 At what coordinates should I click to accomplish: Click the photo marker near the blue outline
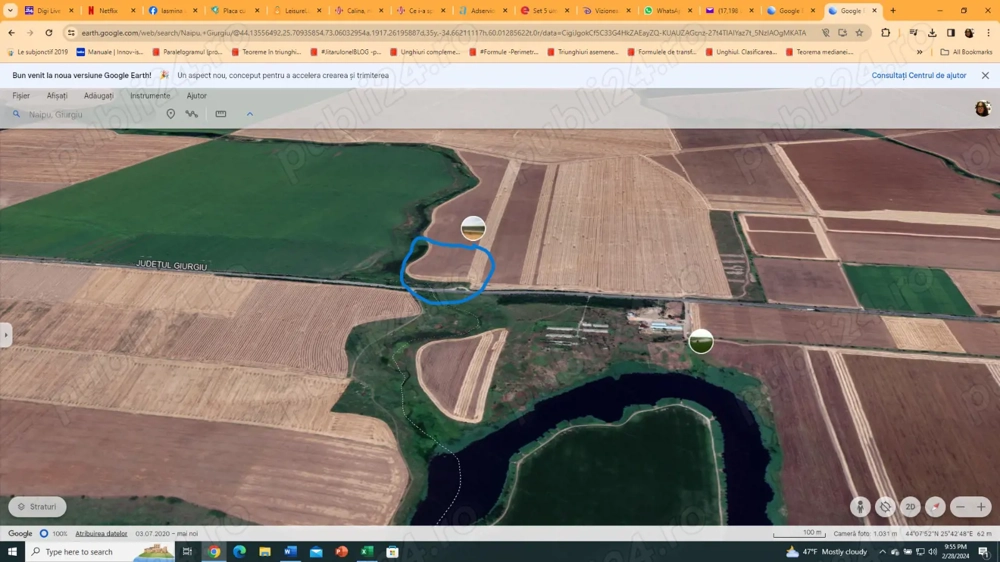pos(473,229)
